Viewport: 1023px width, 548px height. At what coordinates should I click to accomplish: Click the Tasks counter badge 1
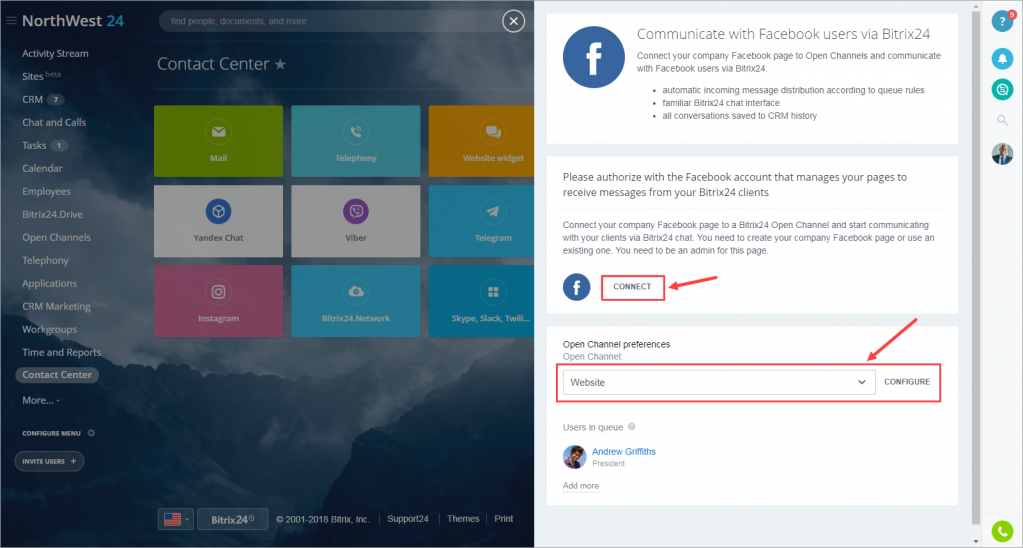click(59, 145)
